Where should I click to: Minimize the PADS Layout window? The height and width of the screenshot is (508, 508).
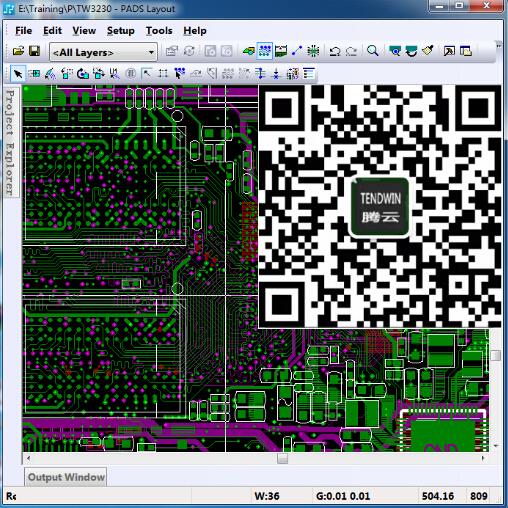(x=440, y=6)
